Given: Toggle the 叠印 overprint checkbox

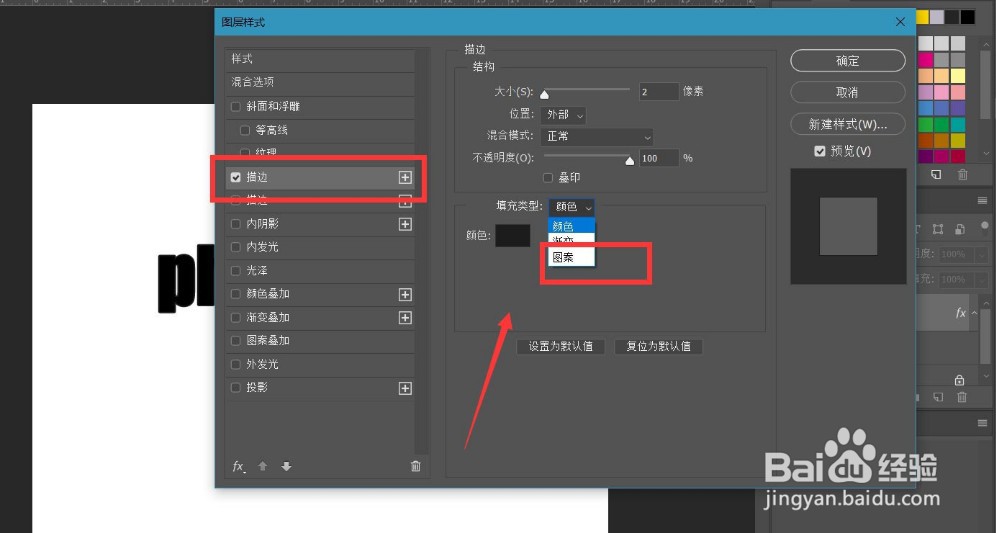Looking at the screenshot, I should point(548,178).
